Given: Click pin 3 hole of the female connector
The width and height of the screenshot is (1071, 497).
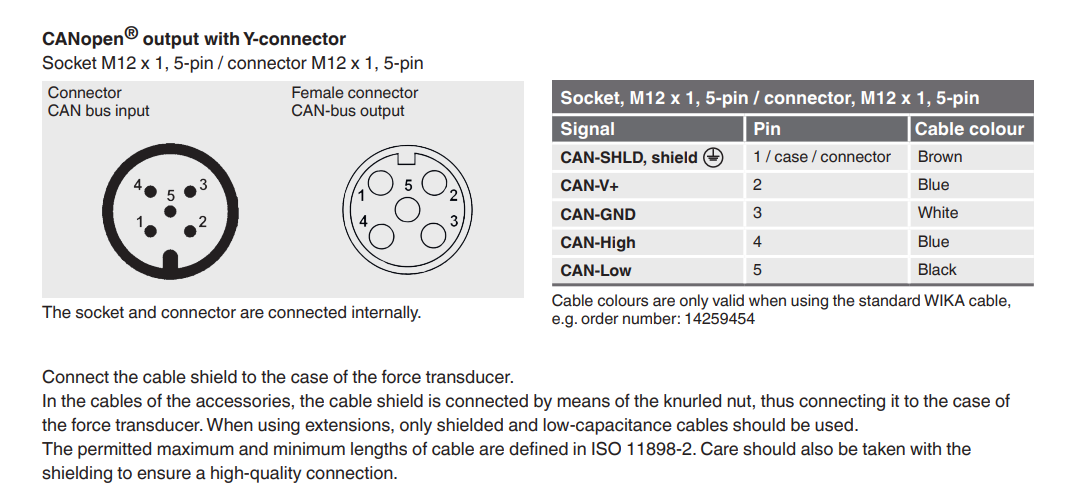Looking at the screenshot, I should coord(433,234).
